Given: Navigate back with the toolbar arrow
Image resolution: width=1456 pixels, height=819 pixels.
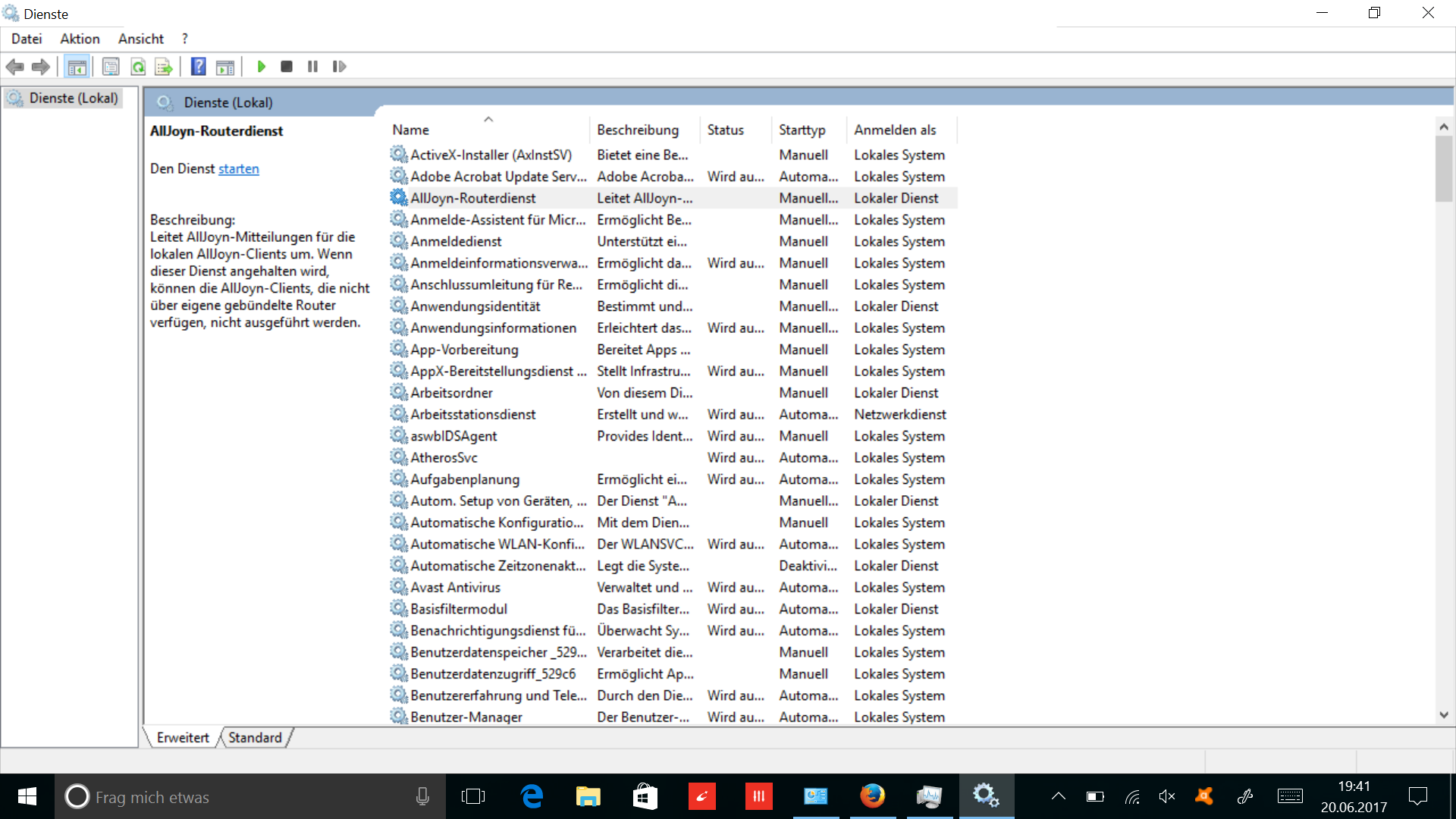Looking at the screenshot, I should (15, 67).
